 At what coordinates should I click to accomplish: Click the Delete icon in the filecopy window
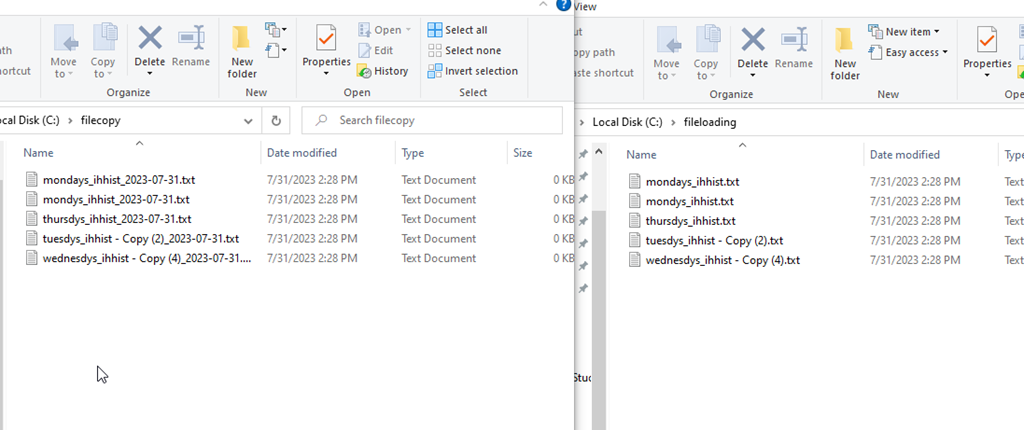click(x=150, y=40)
